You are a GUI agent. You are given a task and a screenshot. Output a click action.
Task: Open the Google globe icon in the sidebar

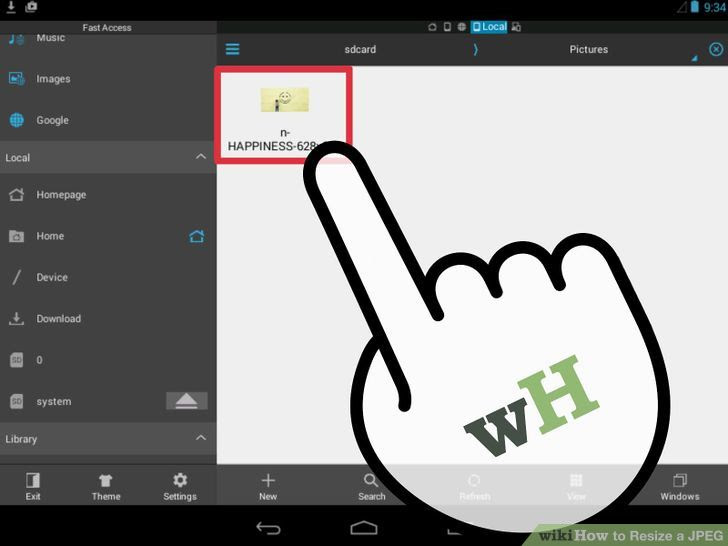point(17,120)
